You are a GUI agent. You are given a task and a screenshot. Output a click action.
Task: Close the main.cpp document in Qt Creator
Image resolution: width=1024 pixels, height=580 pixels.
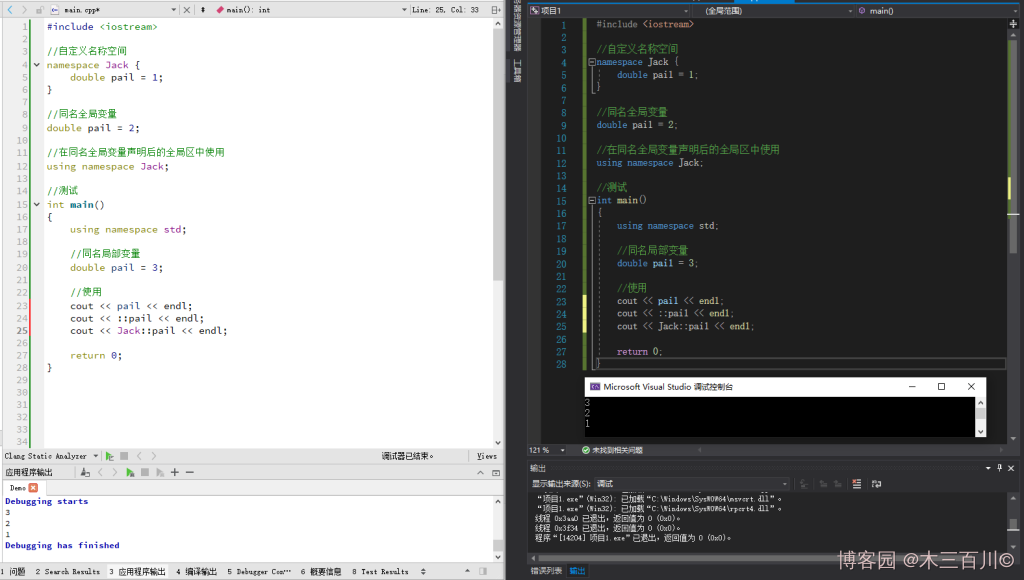coord(187,9)
